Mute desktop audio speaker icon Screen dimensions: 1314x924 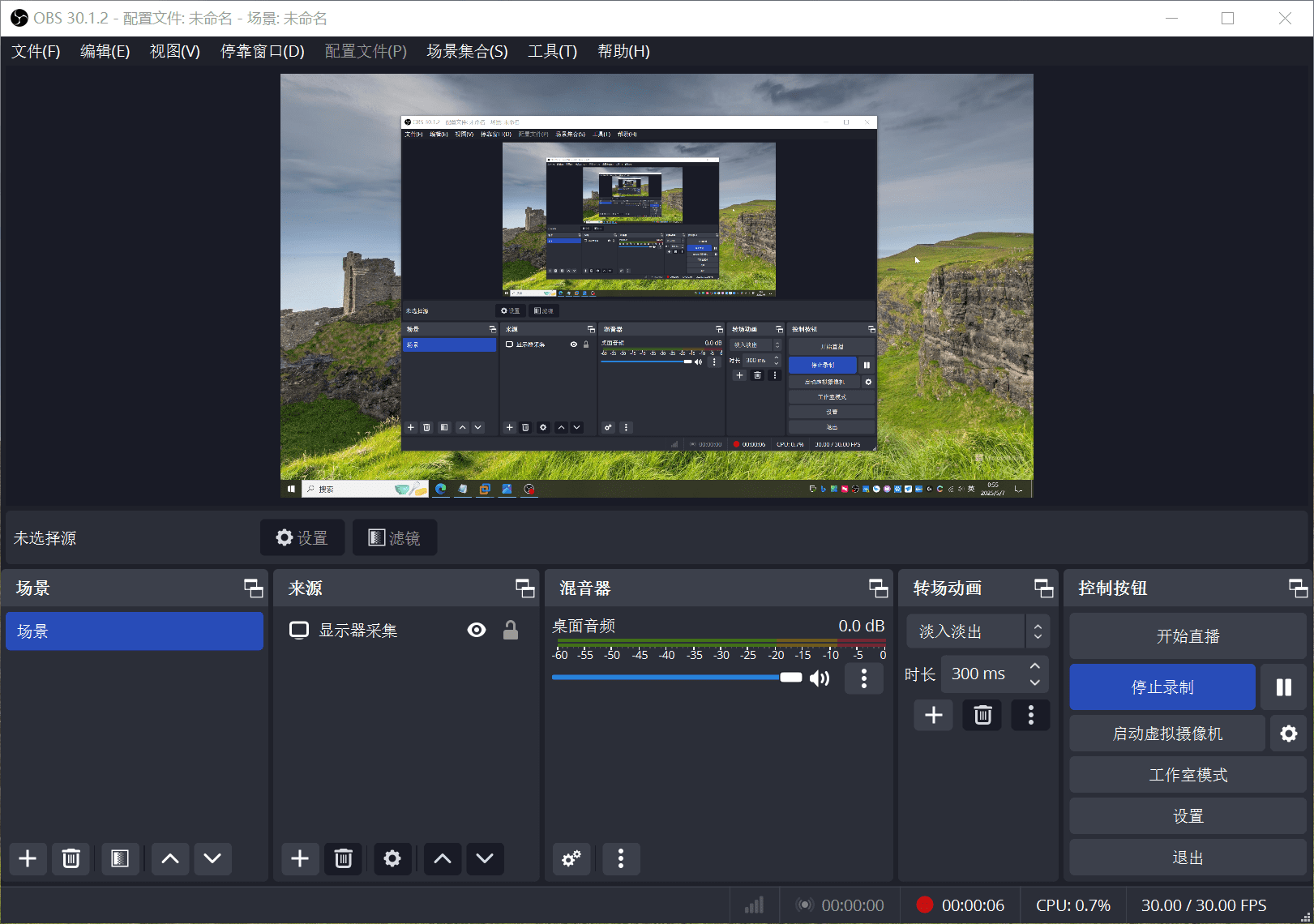click(820, 678)
